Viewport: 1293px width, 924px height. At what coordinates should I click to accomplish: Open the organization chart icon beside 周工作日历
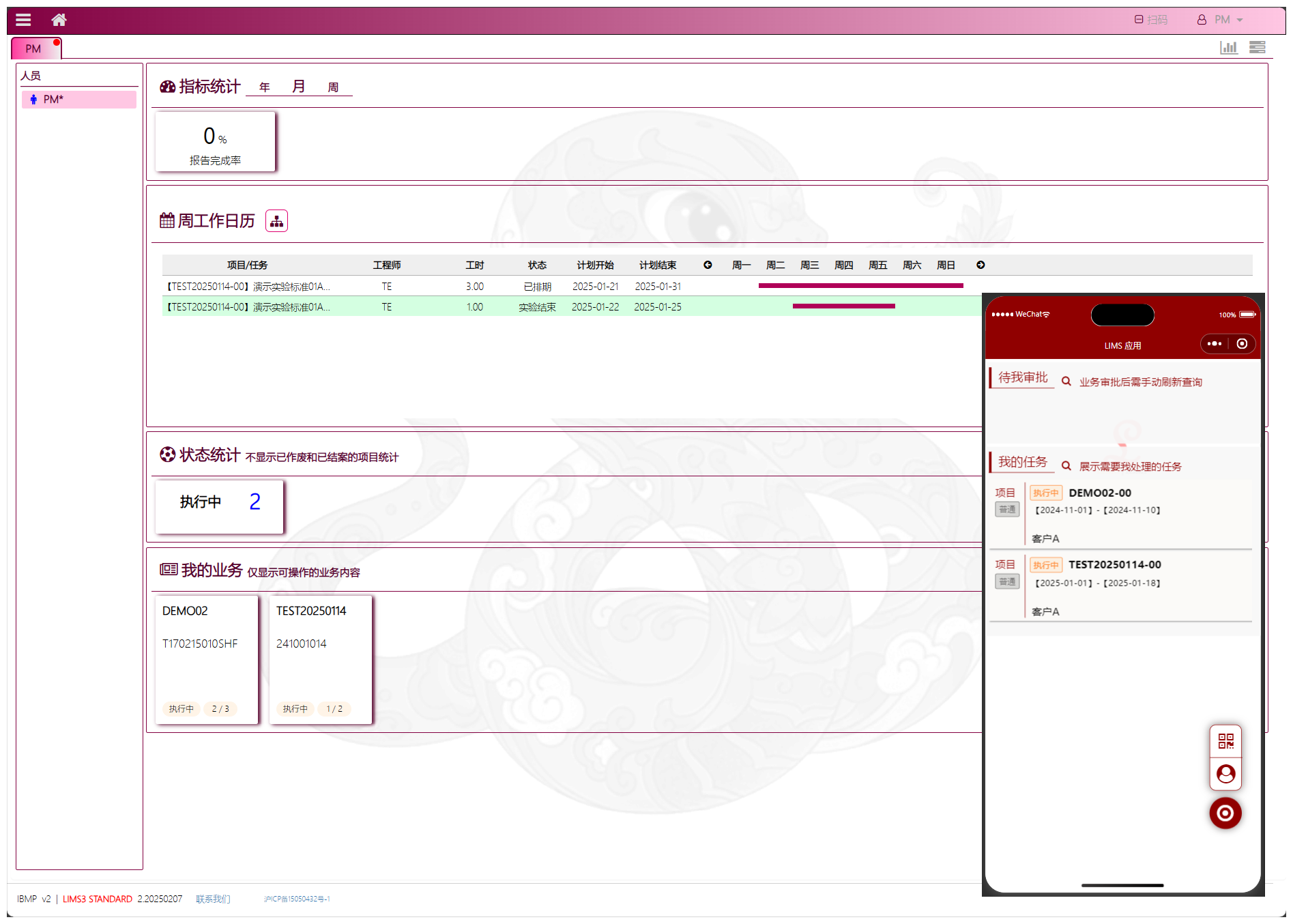click(x=276, y=221)
